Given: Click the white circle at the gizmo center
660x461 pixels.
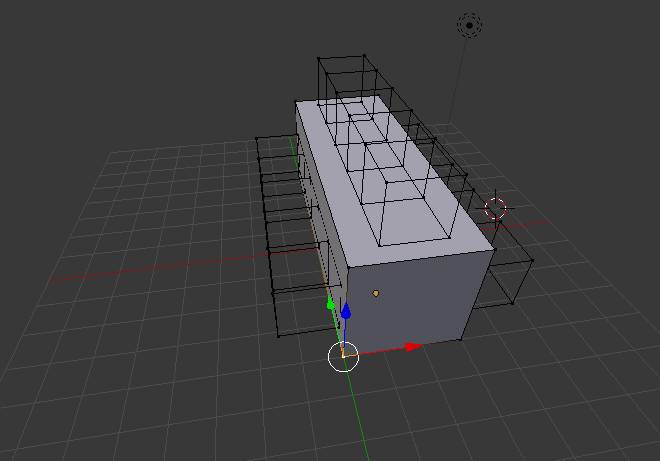Looking at the screenshot, I should point(343,357).
